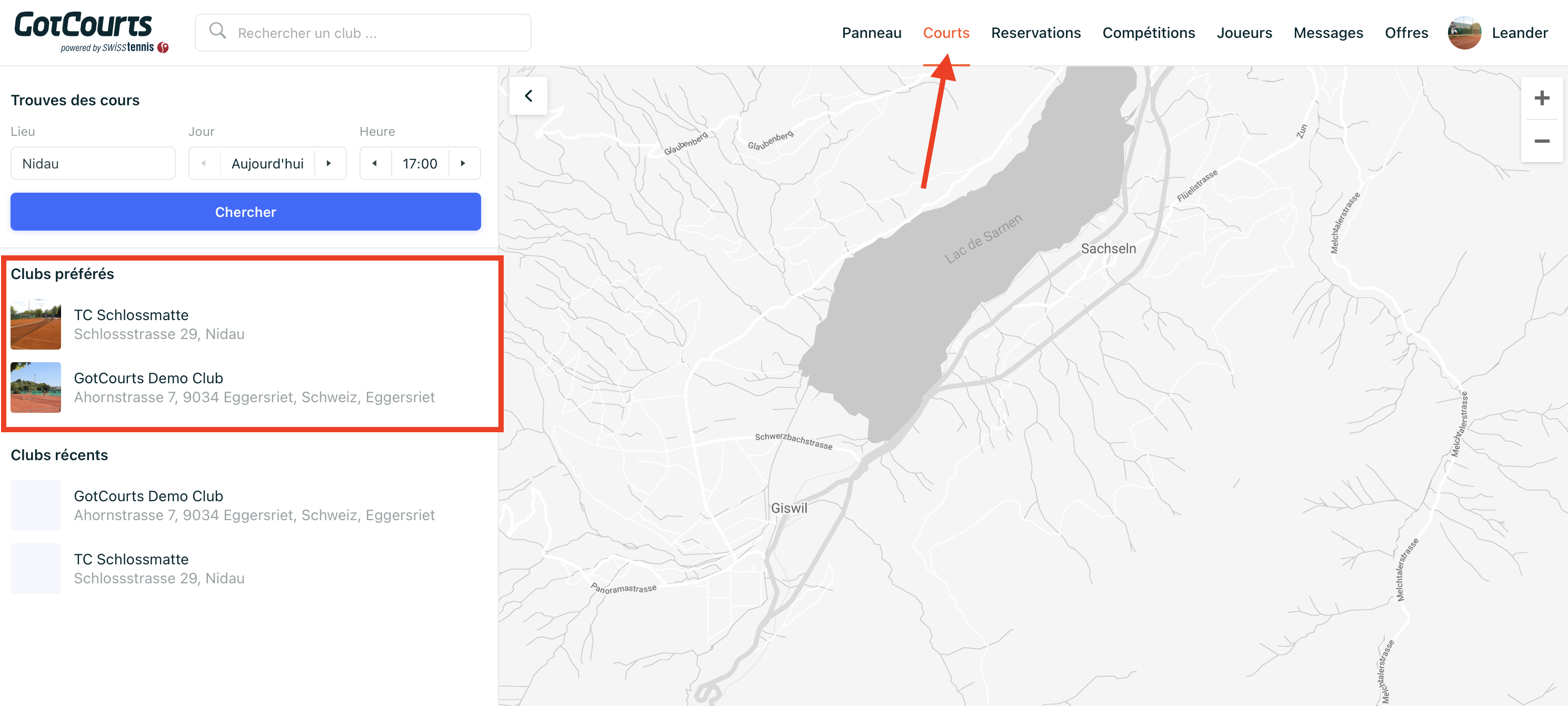Screen dimensions: 1568x706
Task: Click the Chercher button
Action: [245, 212]
